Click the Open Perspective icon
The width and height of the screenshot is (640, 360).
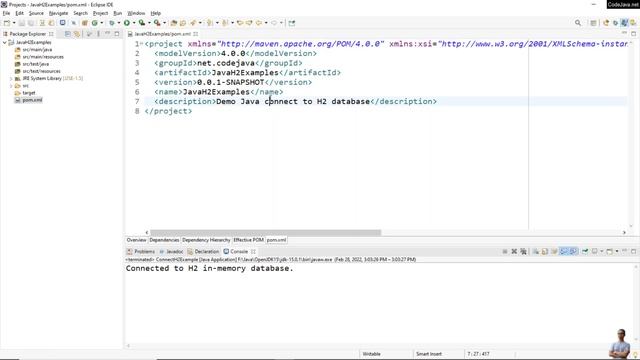click(593, 23)
